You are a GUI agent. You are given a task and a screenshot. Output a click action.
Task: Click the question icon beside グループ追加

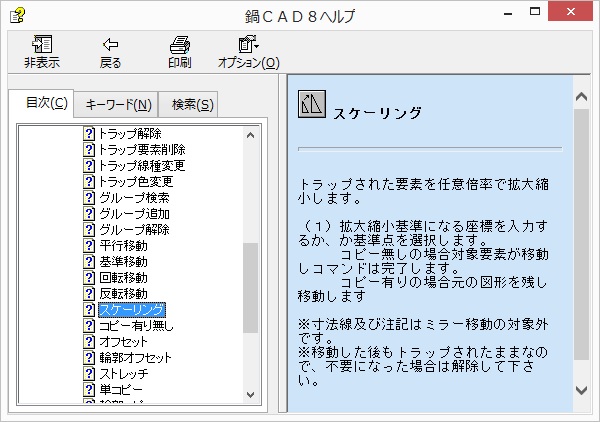(89, 213)
